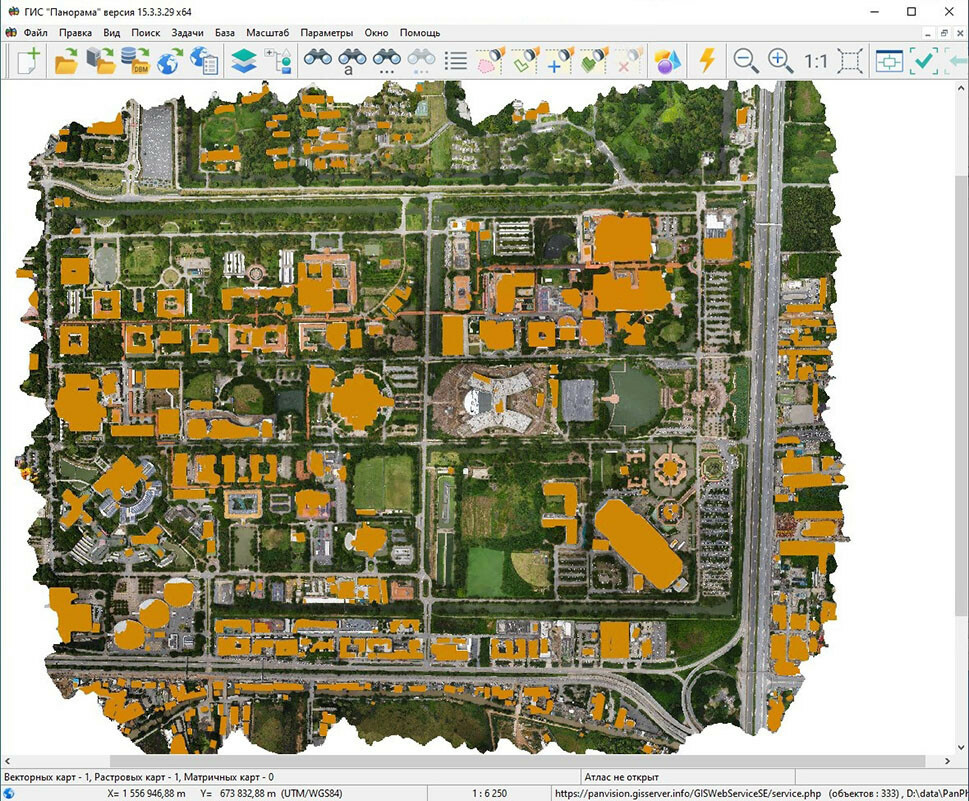This screenshot has width=969, height=801.
Task: Open the Файл menu
Action: (35, 33)
